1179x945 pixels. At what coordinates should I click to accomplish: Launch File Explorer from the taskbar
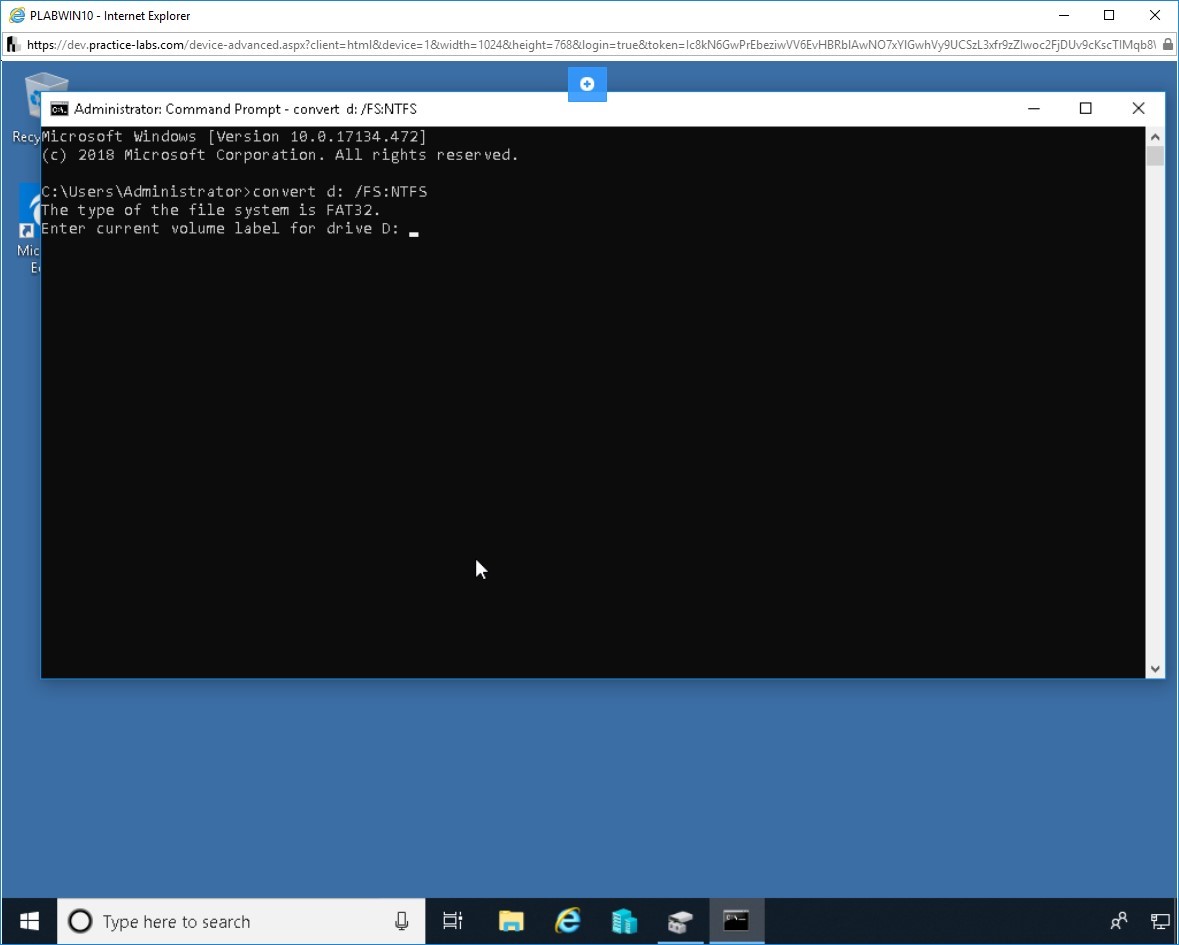[511, 921]
